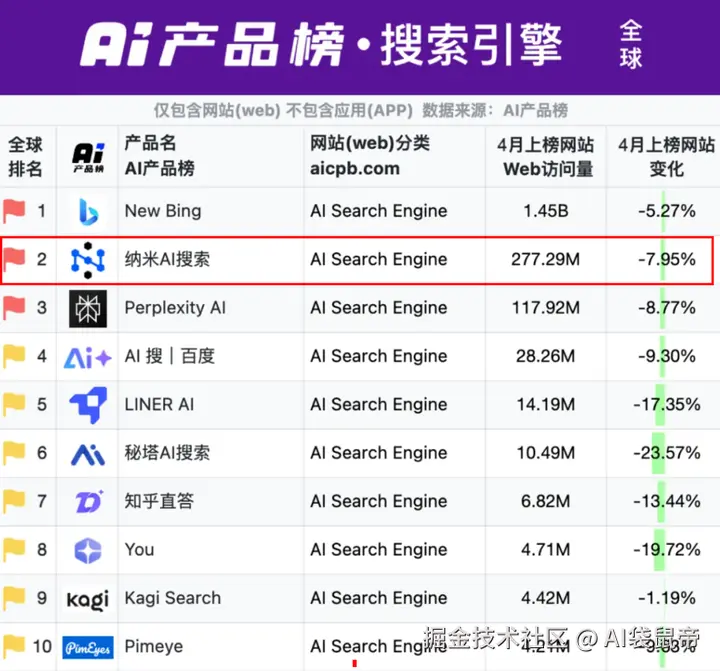
Task: Click the -5.27% change value
Action: [x=667, y=211]
